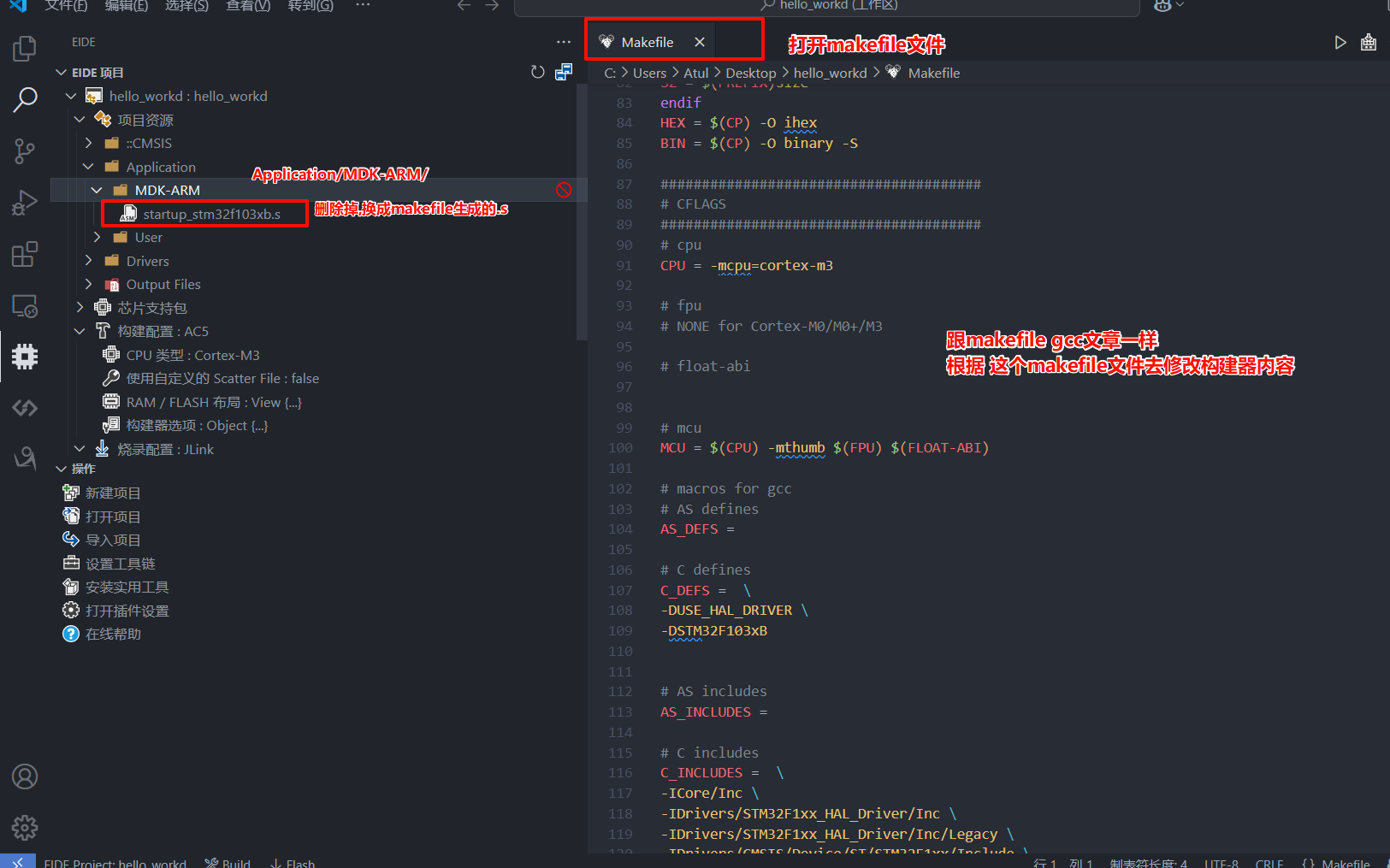Open RAM / FLASH 布局 : View item
Screen dimensions: 1390x868
click(214, 402)
